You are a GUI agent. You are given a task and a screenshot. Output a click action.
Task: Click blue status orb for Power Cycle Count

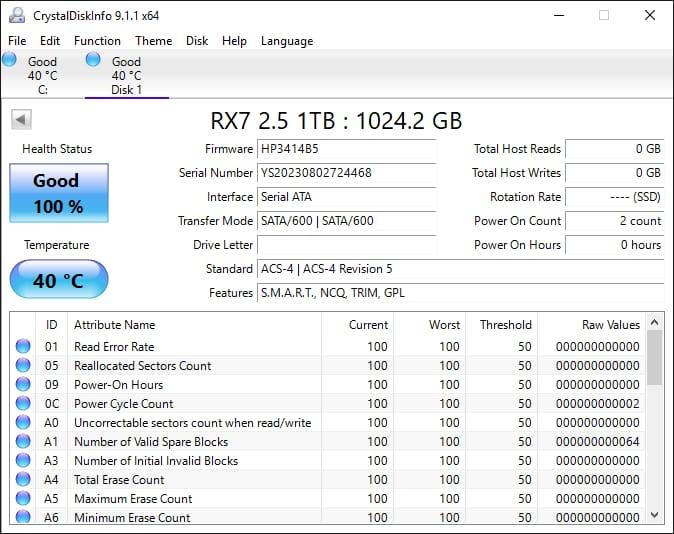coord(23,404)
